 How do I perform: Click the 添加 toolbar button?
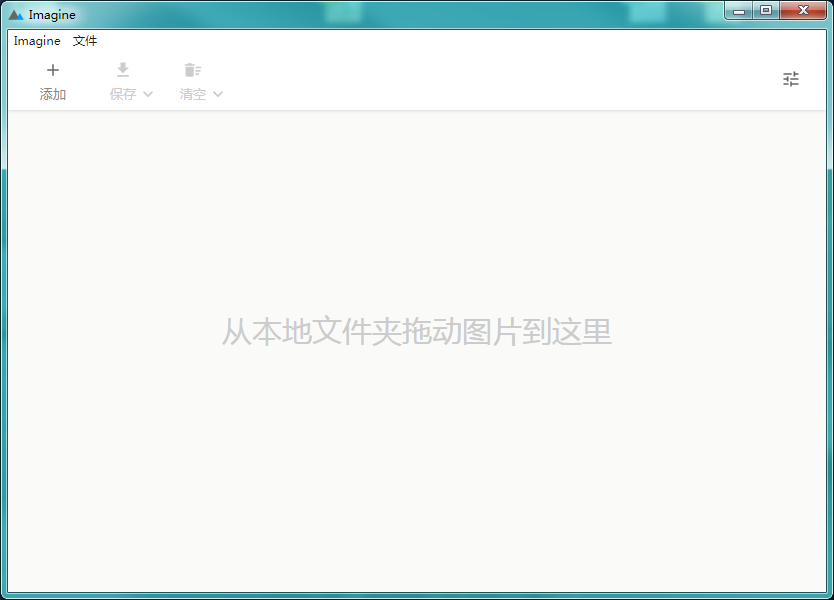53,80
